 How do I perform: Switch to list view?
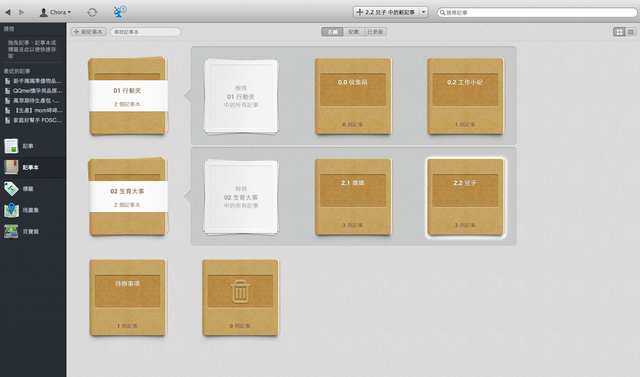(x=631, y=32)
